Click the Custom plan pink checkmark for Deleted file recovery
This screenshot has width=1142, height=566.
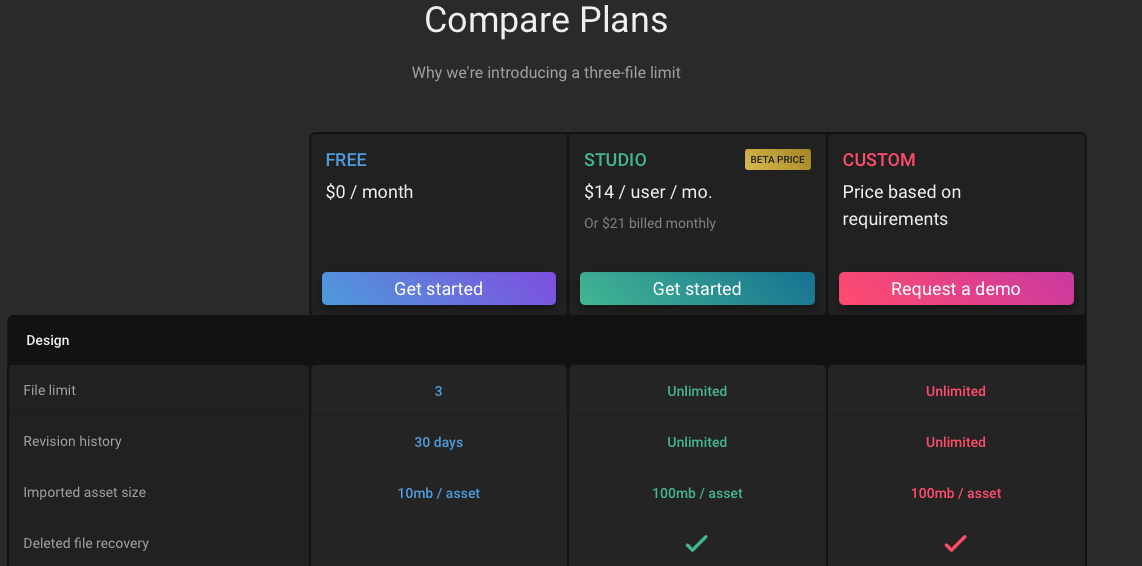956,543
